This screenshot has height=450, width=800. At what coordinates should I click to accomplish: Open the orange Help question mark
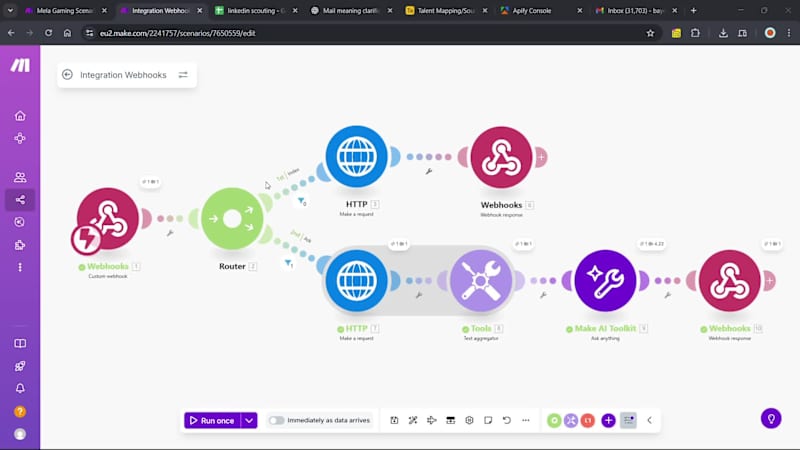pos(20,411)
